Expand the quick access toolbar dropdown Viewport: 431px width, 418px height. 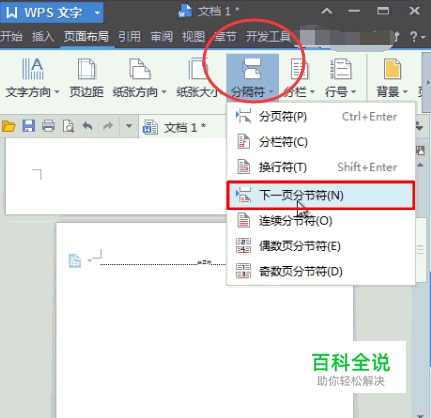[129, 126]
